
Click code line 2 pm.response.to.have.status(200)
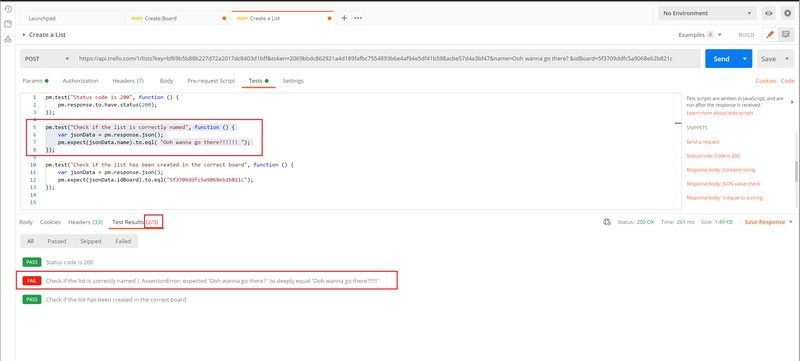[108, 105]
